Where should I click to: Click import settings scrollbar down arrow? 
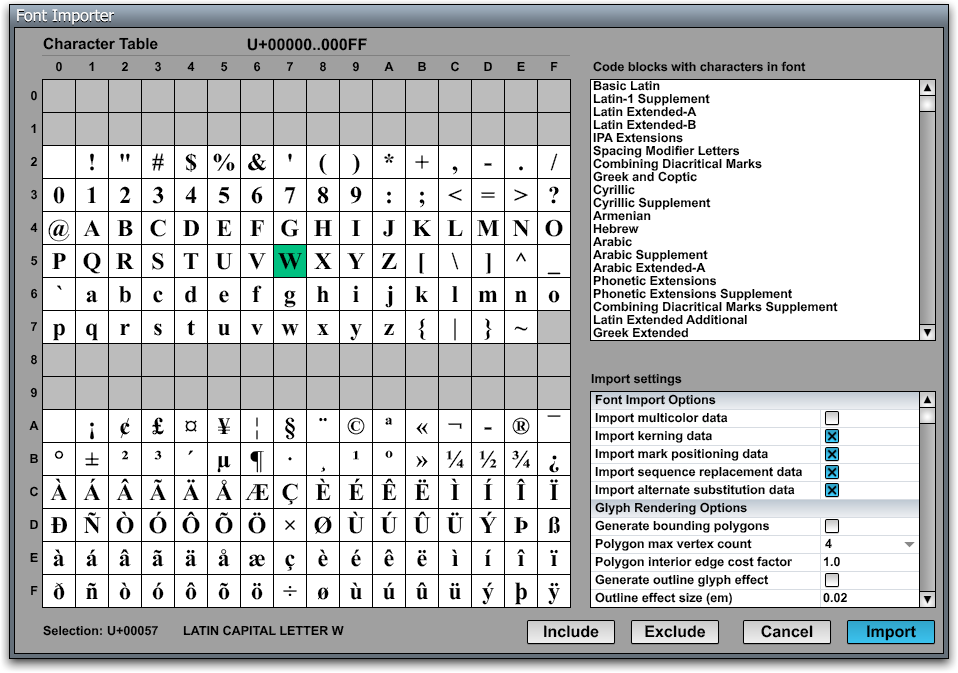pyautogui.click(x=927, y=599)
